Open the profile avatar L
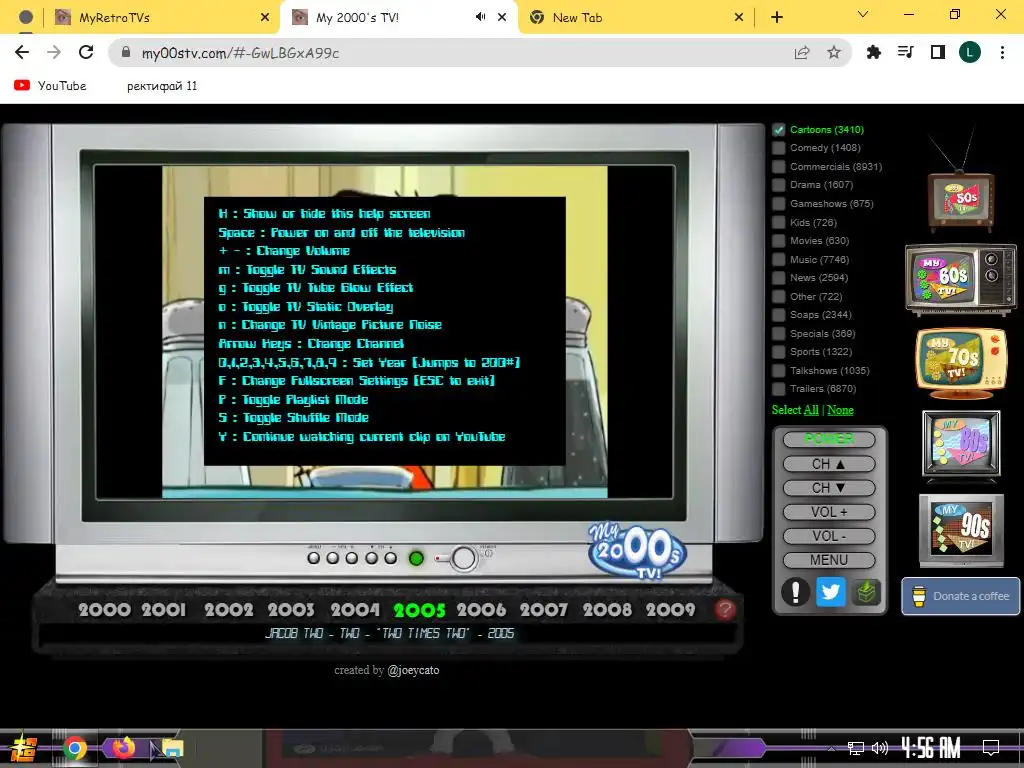Viewport: 1024px width, 768px height. pos(970,52)
